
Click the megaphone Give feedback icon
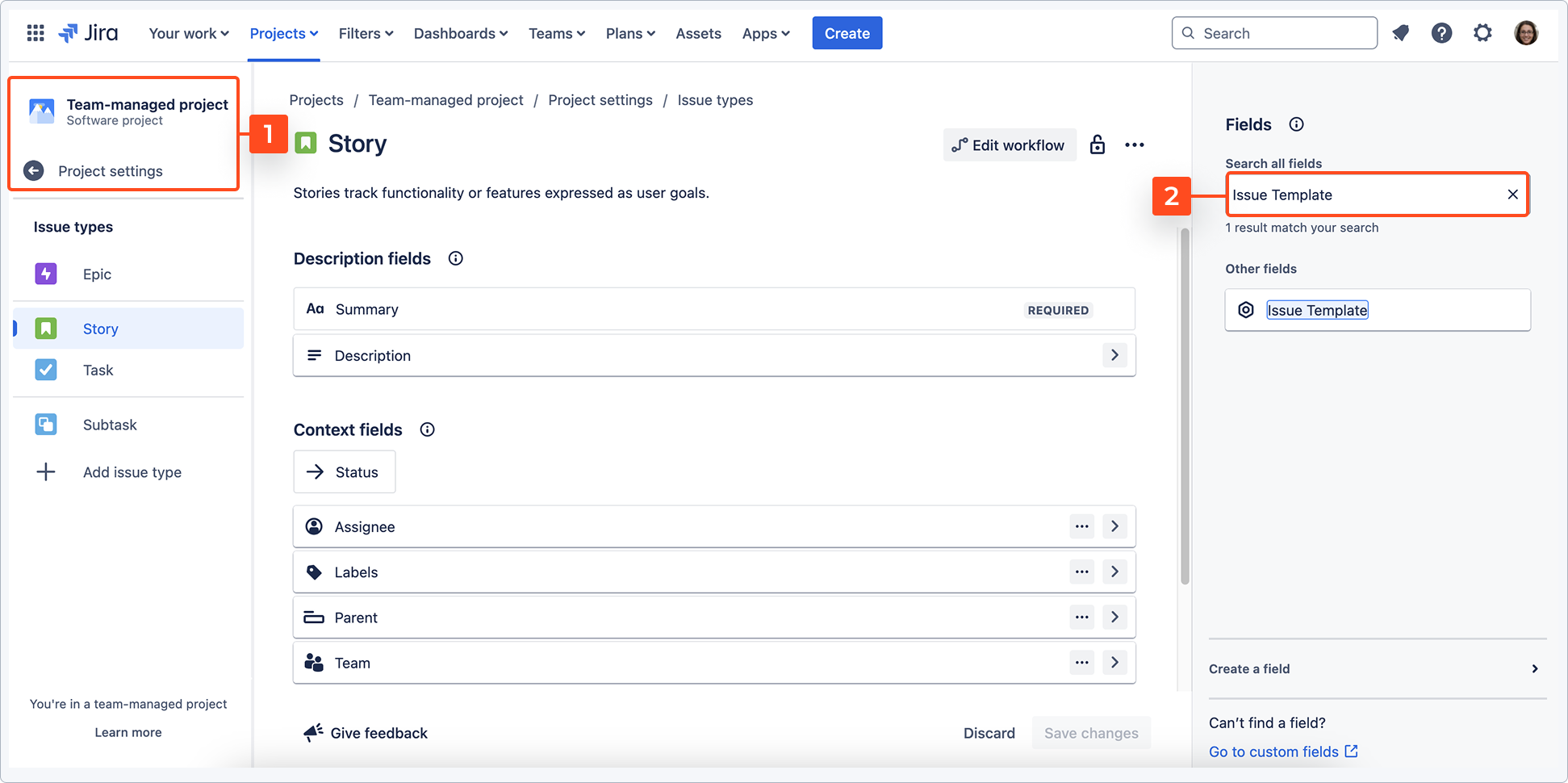pyautogui.click(x=313, y=733)
